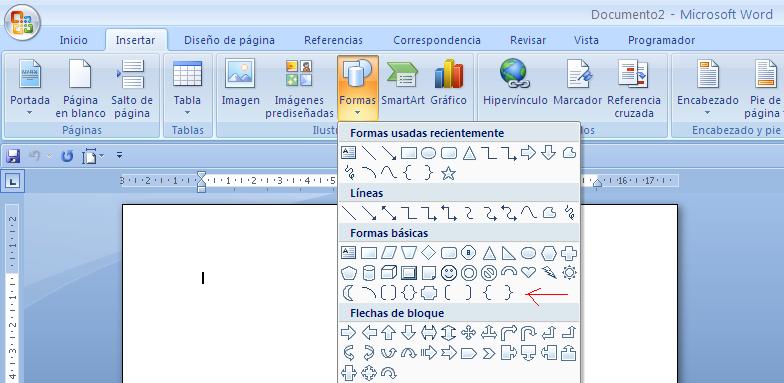Choose the crescent moon shape
The image size is (784, 383).
tap(348, 292)
